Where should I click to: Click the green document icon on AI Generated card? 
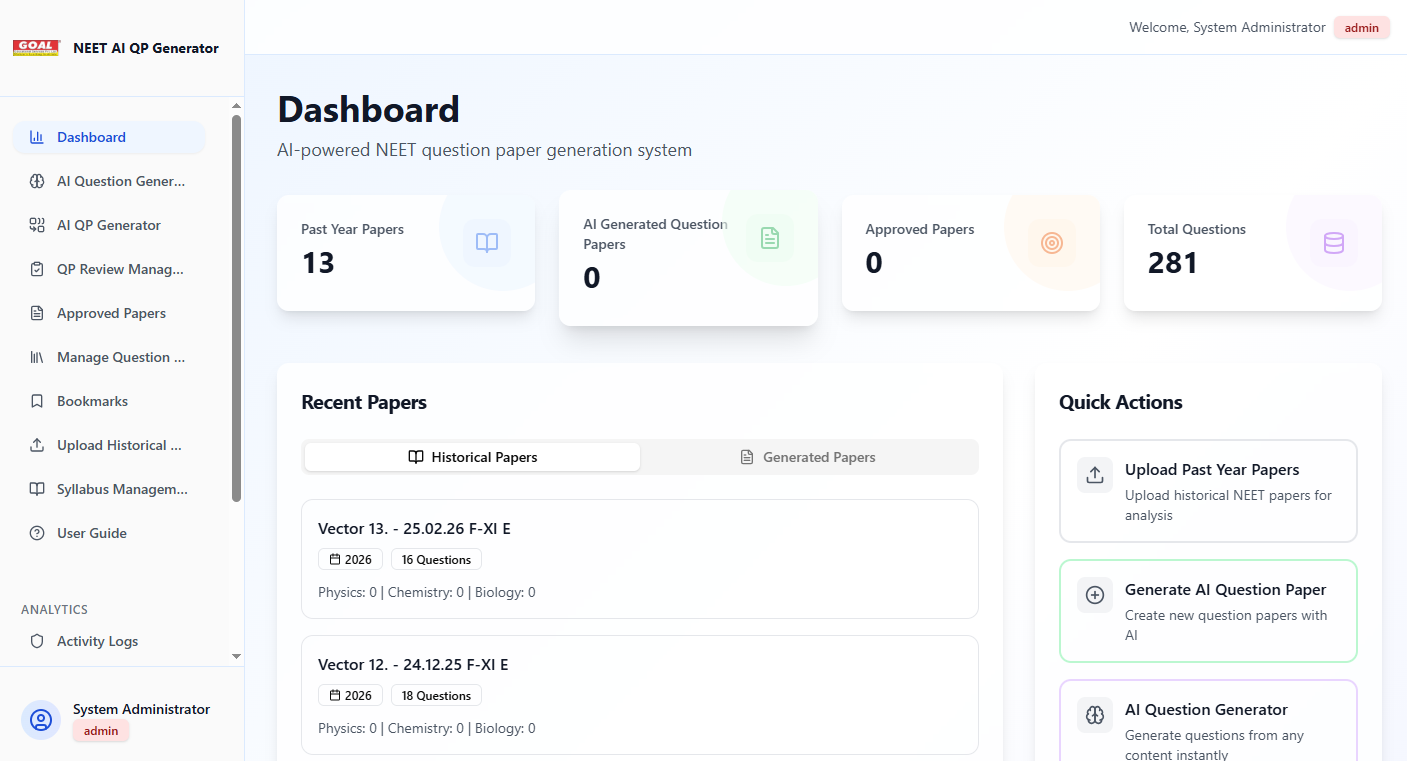(769, 238)
